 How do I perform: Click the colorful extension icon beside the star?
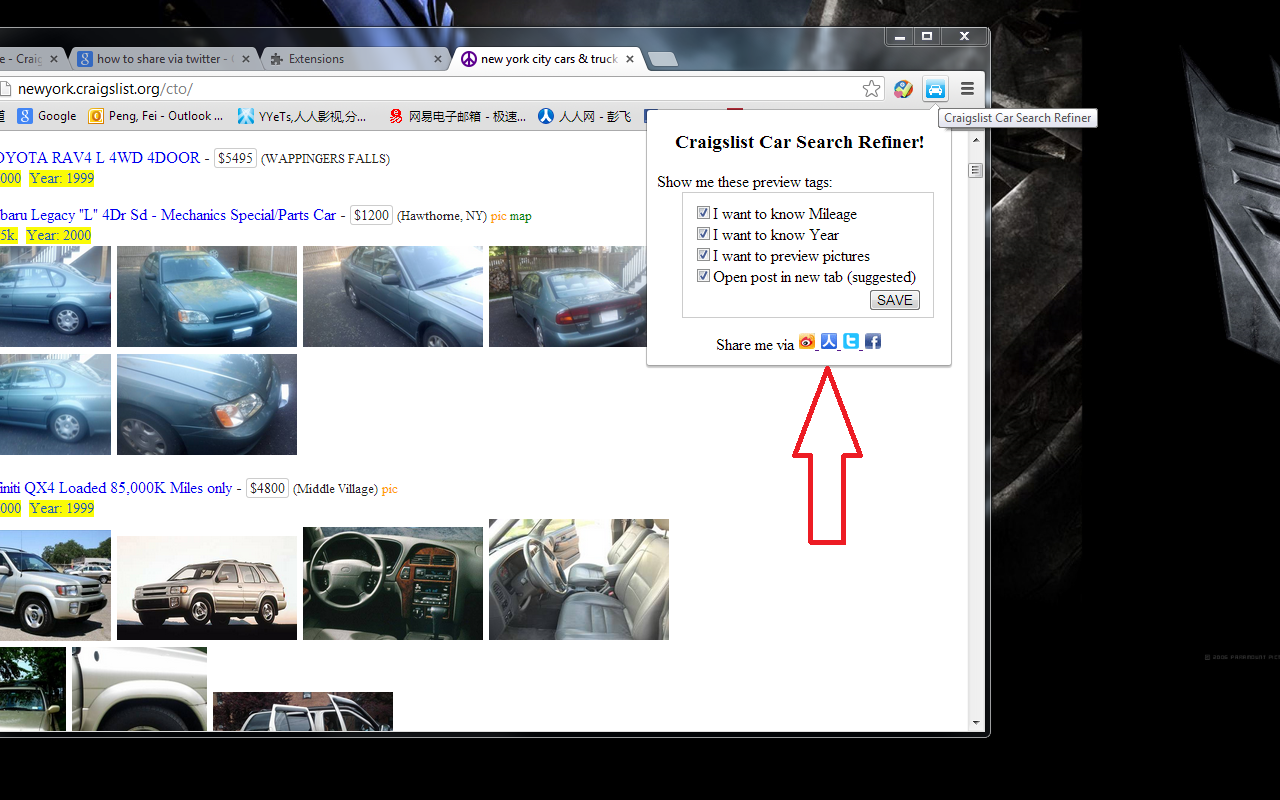(x=903, y=89)
